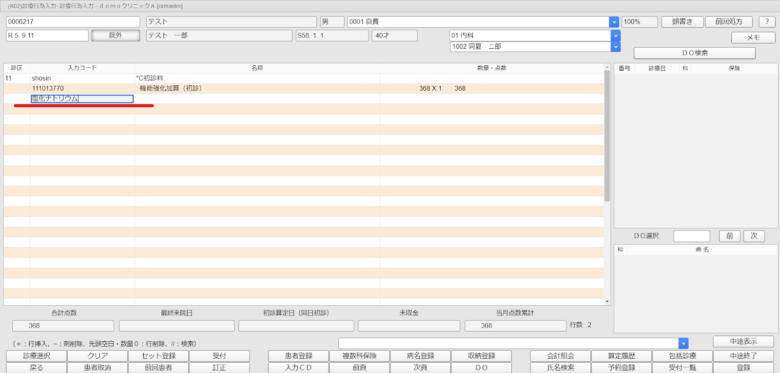The height and width of the screenshot is (373, 780).
Task: Click the 訂正 button
Action: click(x=219, y=368)
